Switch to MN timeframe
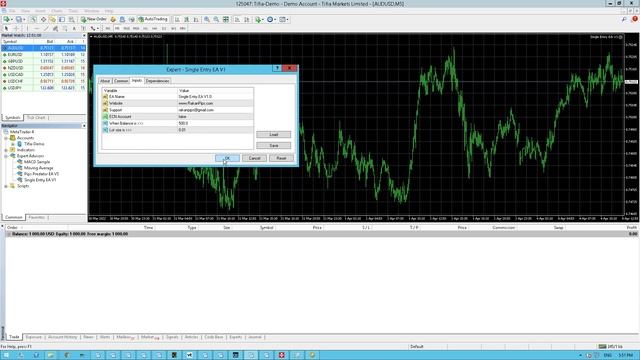 (183, 29)
